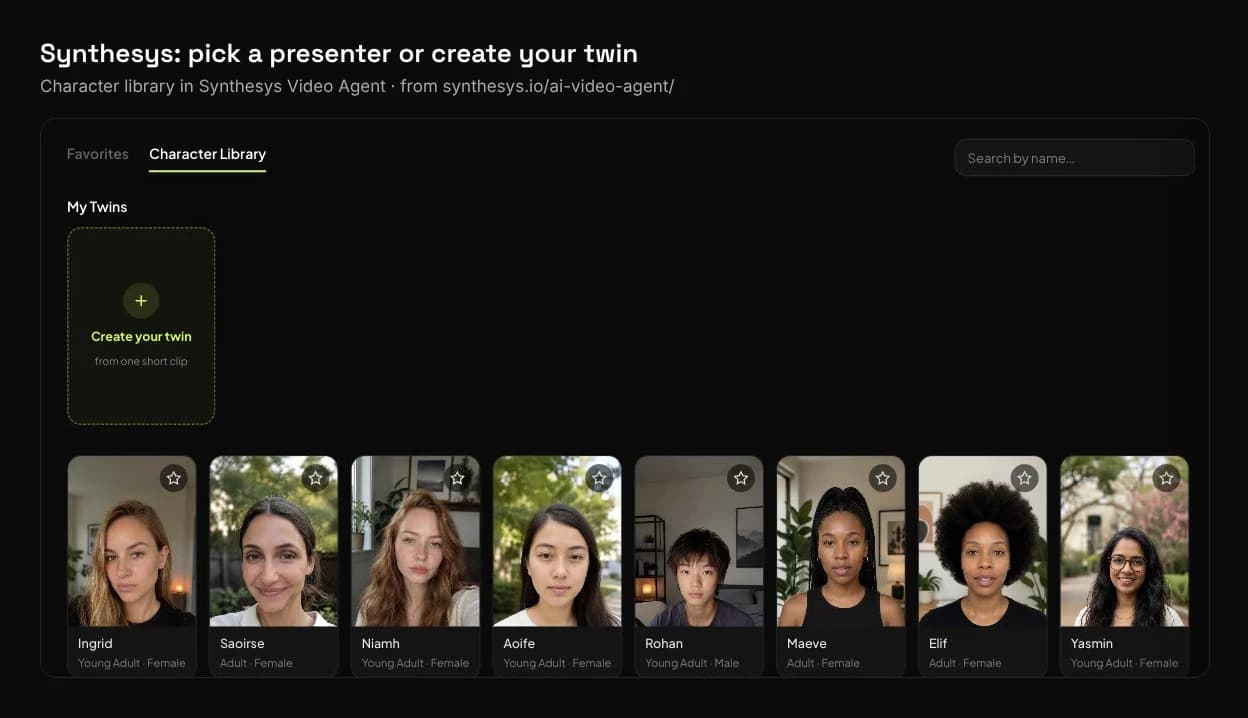The image size is (1248, 718).
Task: Open the Character Library tab
Action: tap(207, 154)
